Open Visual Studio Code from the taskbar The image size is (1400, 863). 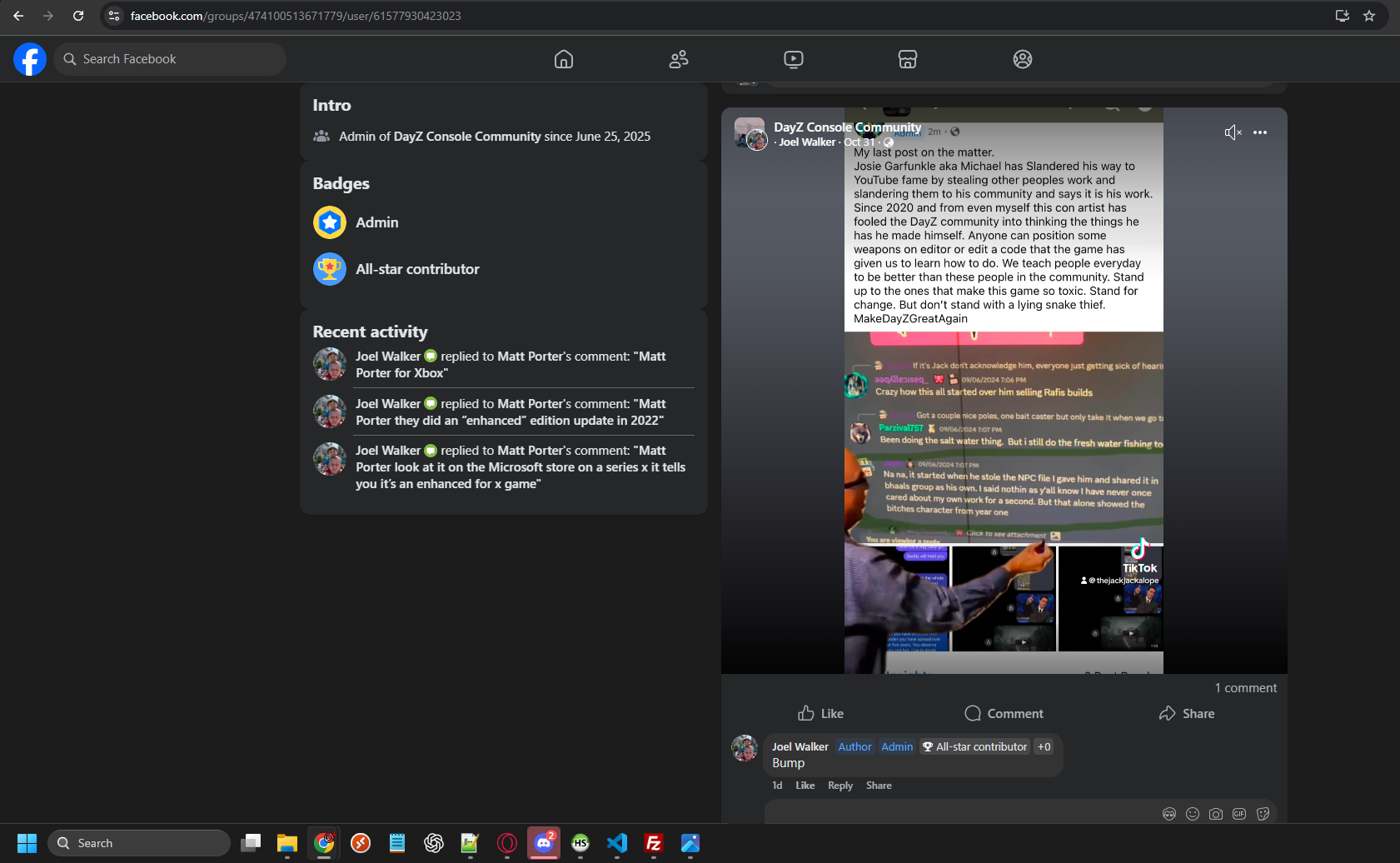tap(617, 843)
